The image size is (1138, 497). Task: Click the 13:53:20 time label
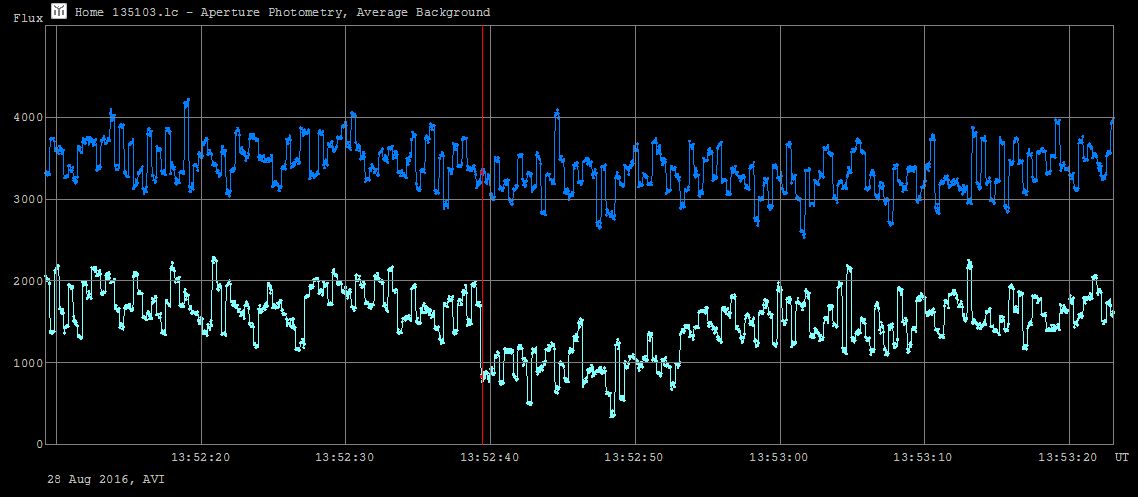(x=1069, y=457)
